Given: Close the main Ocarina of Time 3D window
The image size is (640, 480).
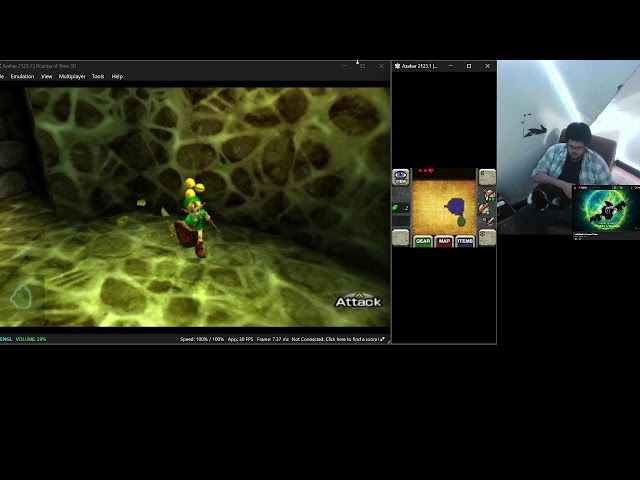Looking at the screenshot, I should [x=381, y=66].
